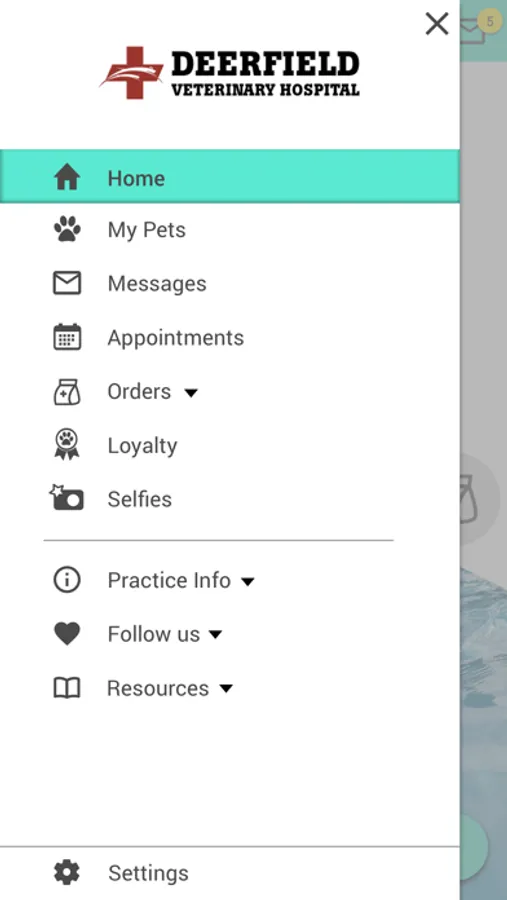The width and height of the screenshot is (507, 900).
Task: Expand the Resources dropdown arrow
Action: (x=226, y=689)
